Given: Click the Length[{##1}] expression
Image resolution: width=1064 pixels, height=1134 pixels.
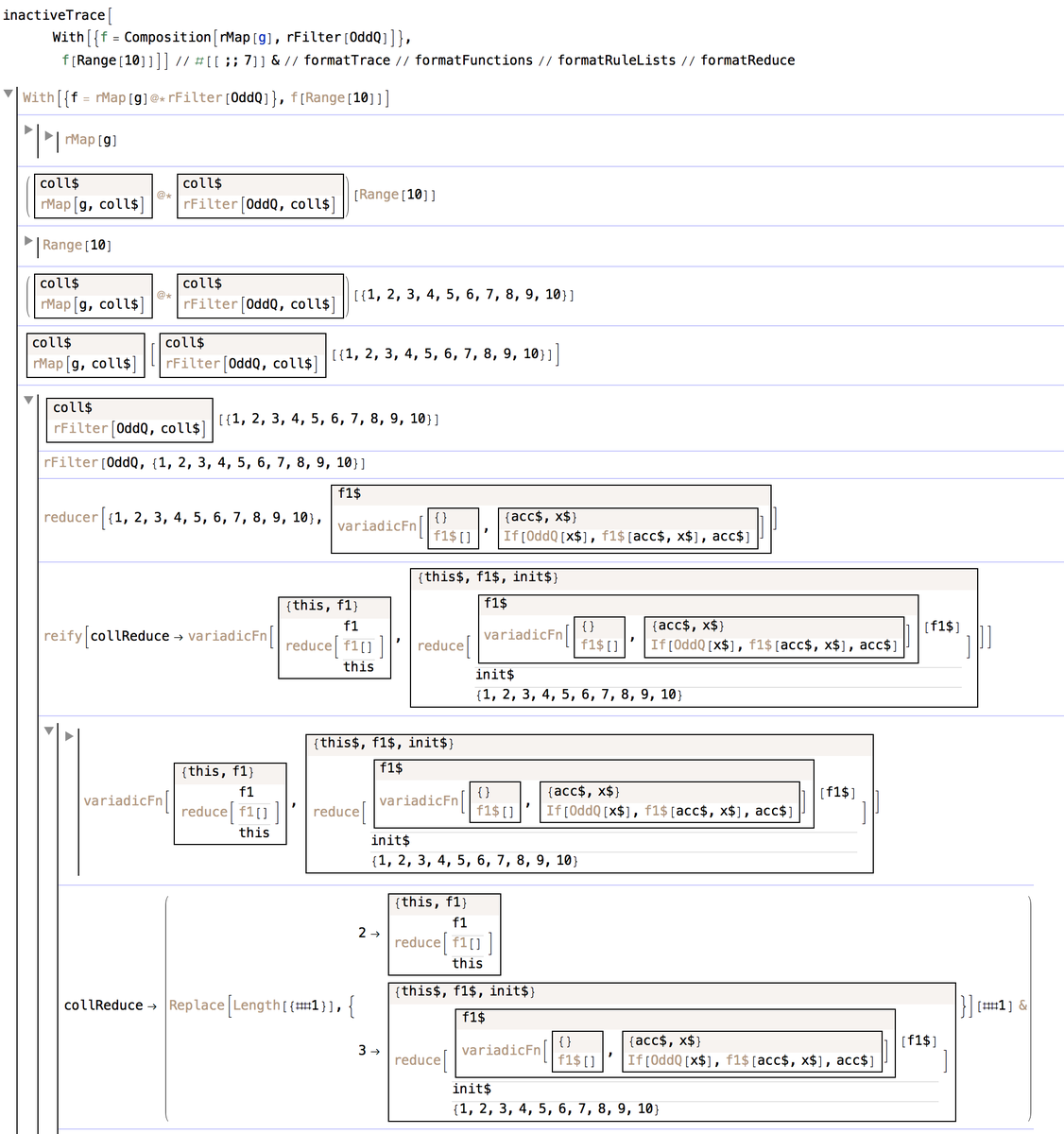Looking at the screenshot, I should pyautogui.click(x=286, y=1005).
